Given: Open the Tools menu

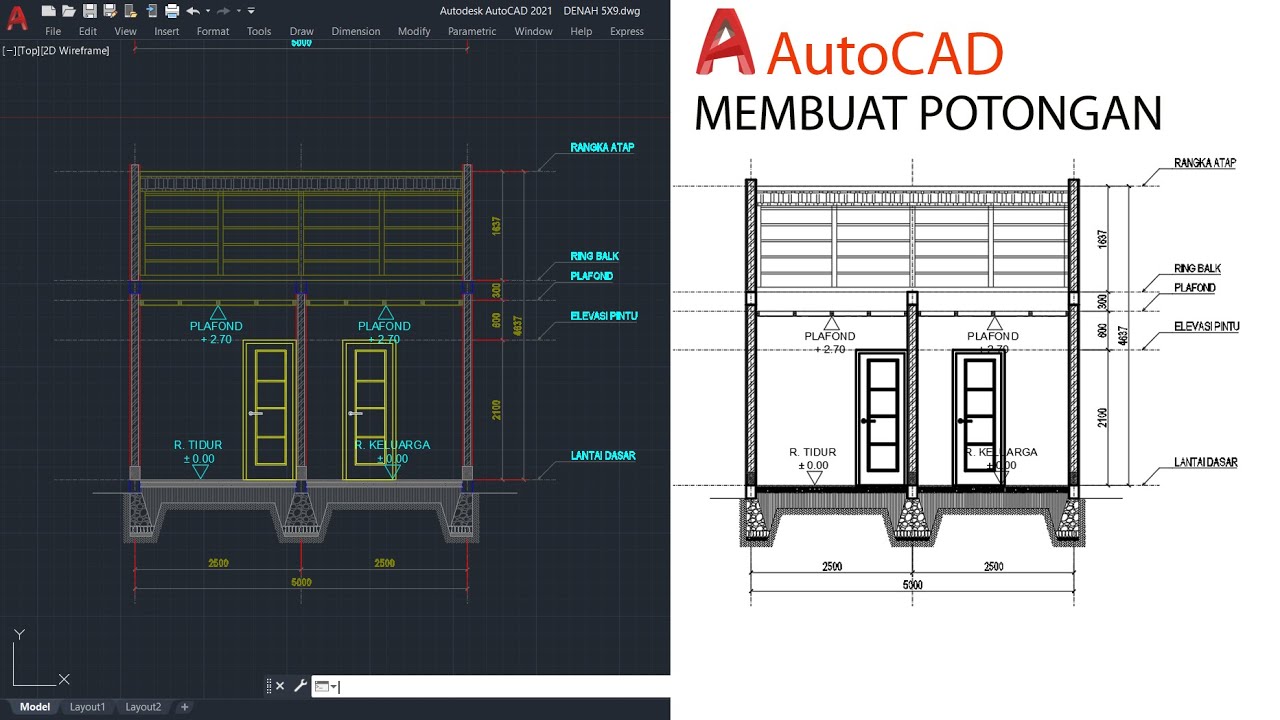Looking at the screenshot, I should 259,31.
